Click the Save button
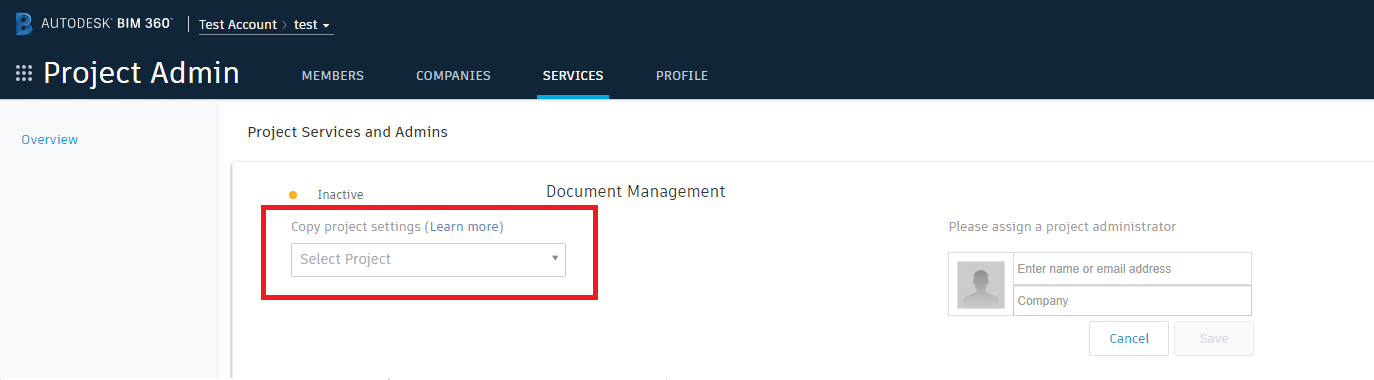 pyautogui.click(x=1214, y=339)
